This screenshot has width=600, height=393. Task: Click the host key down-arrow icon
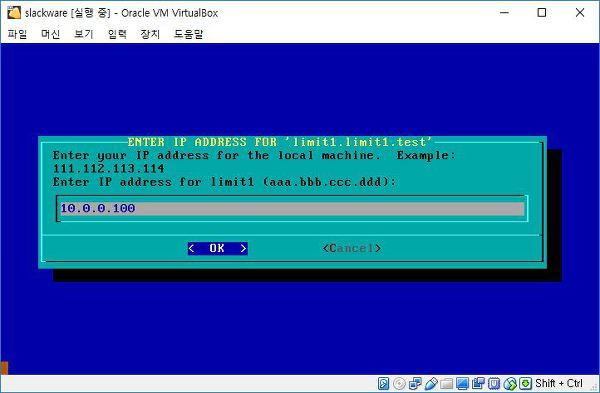tap(526, 383)
